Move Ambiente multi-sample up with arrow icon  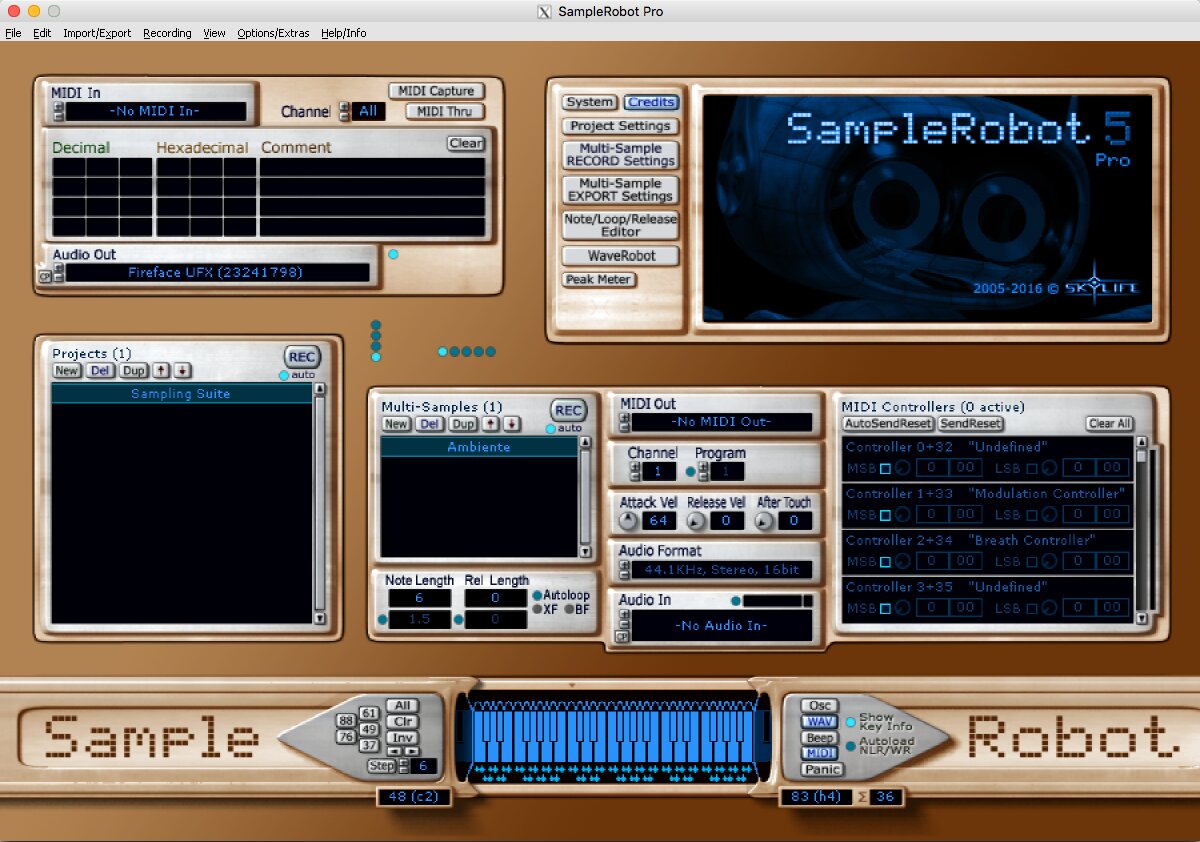tap(491, 424)
